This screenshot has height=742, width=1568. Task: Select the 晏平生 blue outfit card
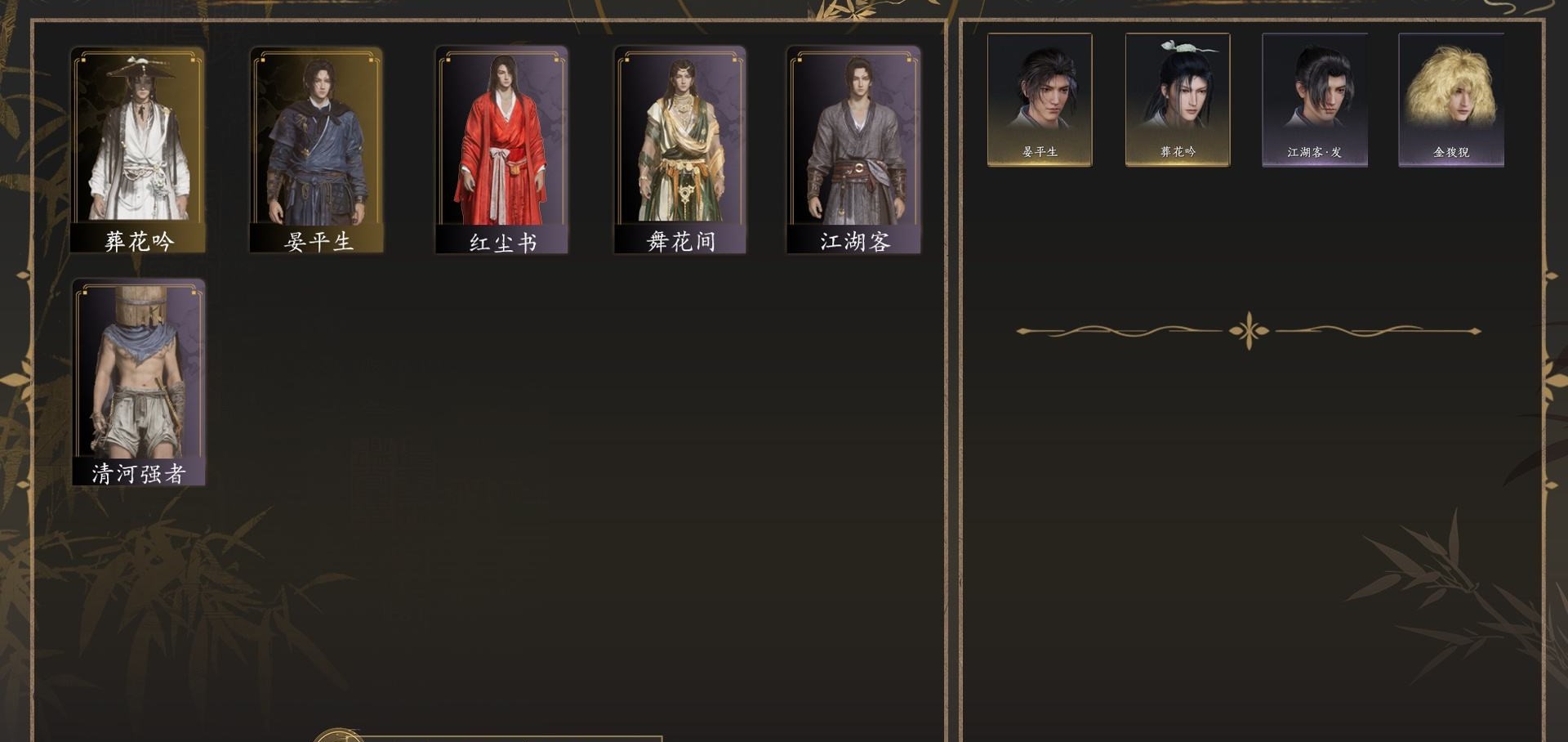click(x=317, y=150)
